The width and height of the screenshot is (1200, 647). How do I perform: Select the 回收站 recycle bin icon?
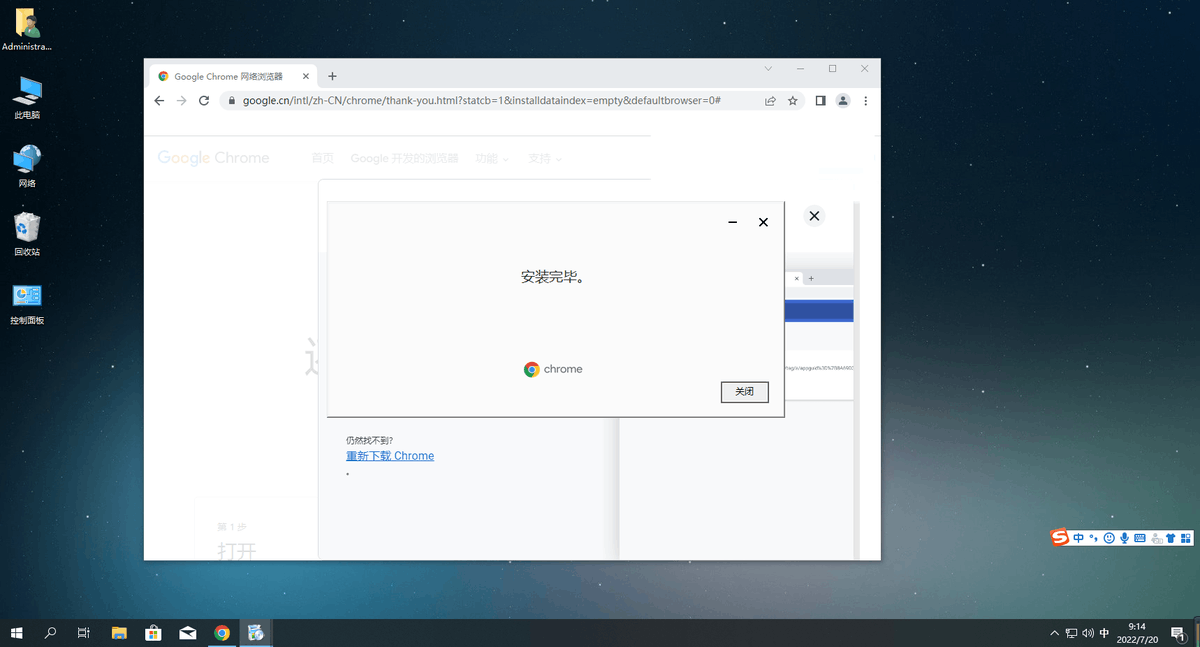27,235
